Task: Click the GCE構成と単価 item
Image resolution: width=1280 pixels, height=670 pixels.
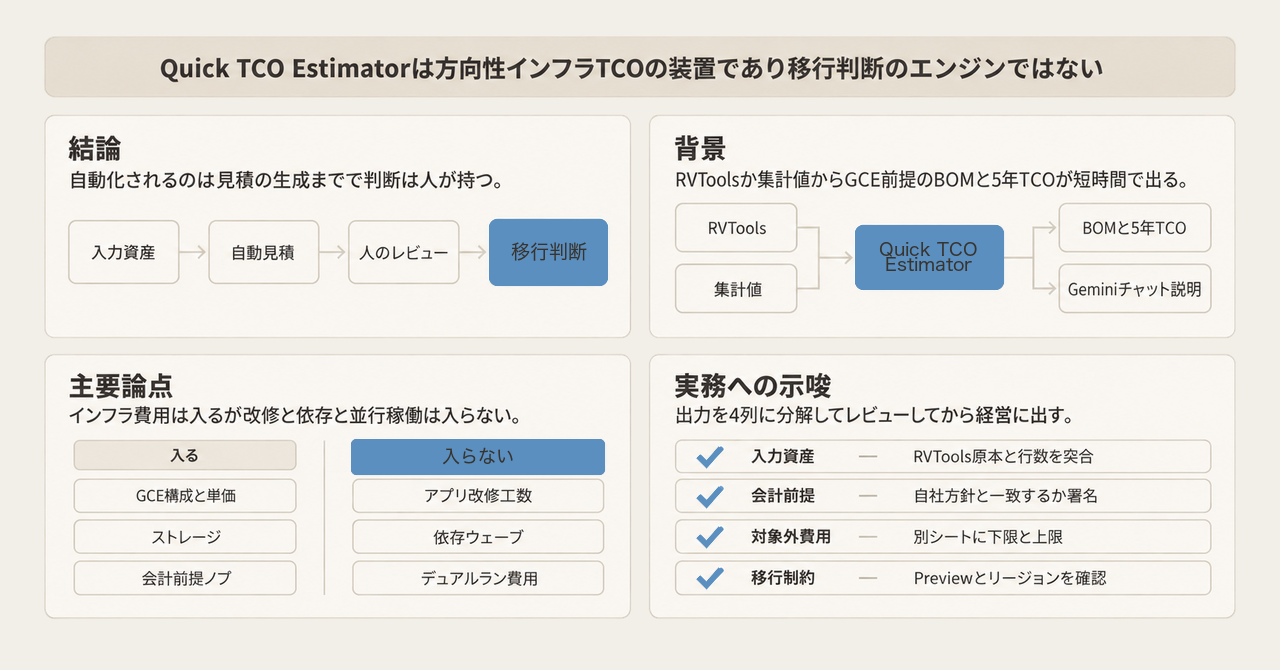Action: coord(185,496)
